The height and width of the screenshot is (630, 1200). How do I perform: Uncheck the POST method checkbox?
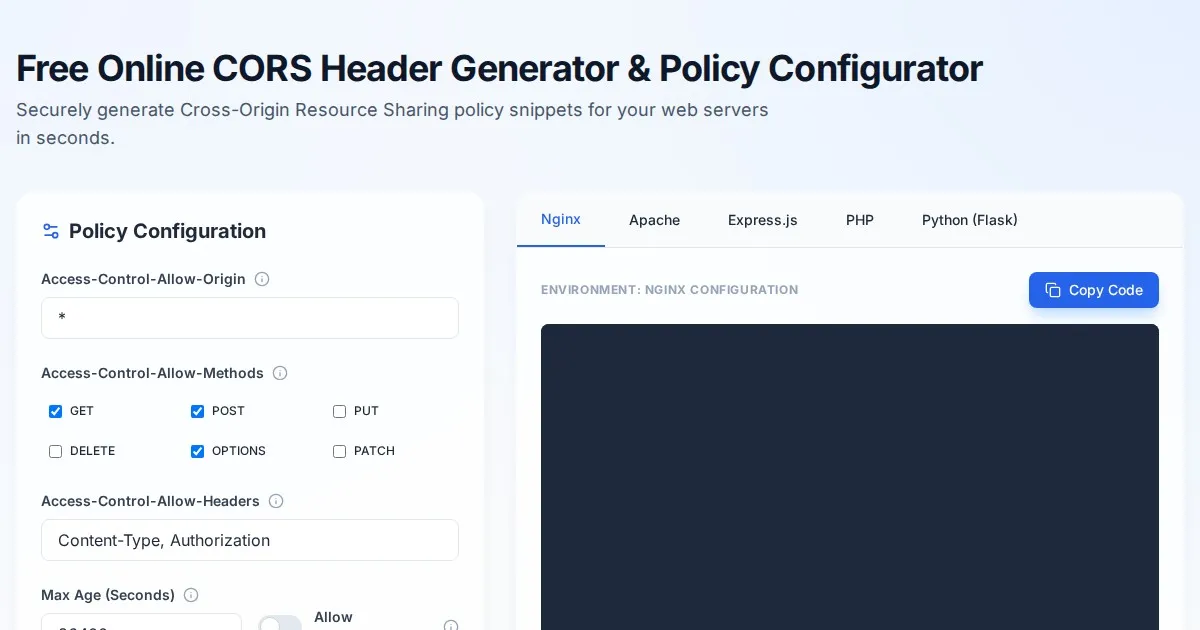[x=198, y=411]
